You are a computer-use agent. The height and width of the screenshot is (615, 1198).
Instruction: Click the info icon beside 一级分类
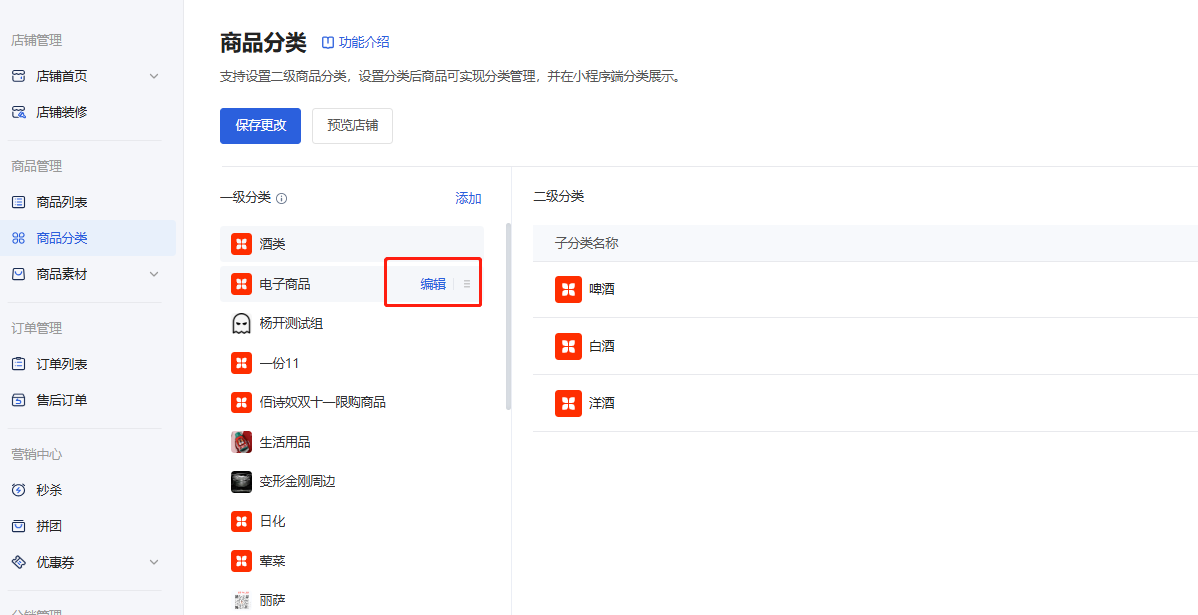coord(281,199)
